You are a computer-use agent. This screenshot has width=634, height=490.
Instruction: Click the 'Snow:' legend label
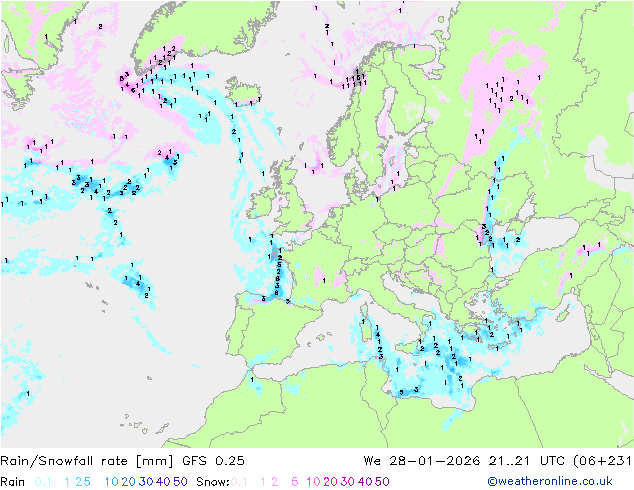[x=213, y=482]
